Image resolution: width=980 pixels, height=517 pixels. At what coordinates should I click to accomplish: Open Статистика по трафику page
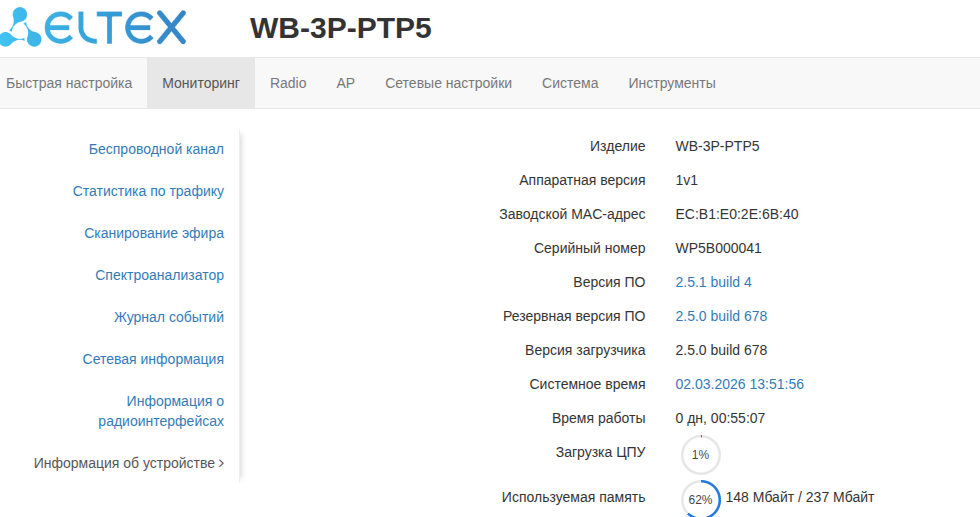click(x=148, y=191)
